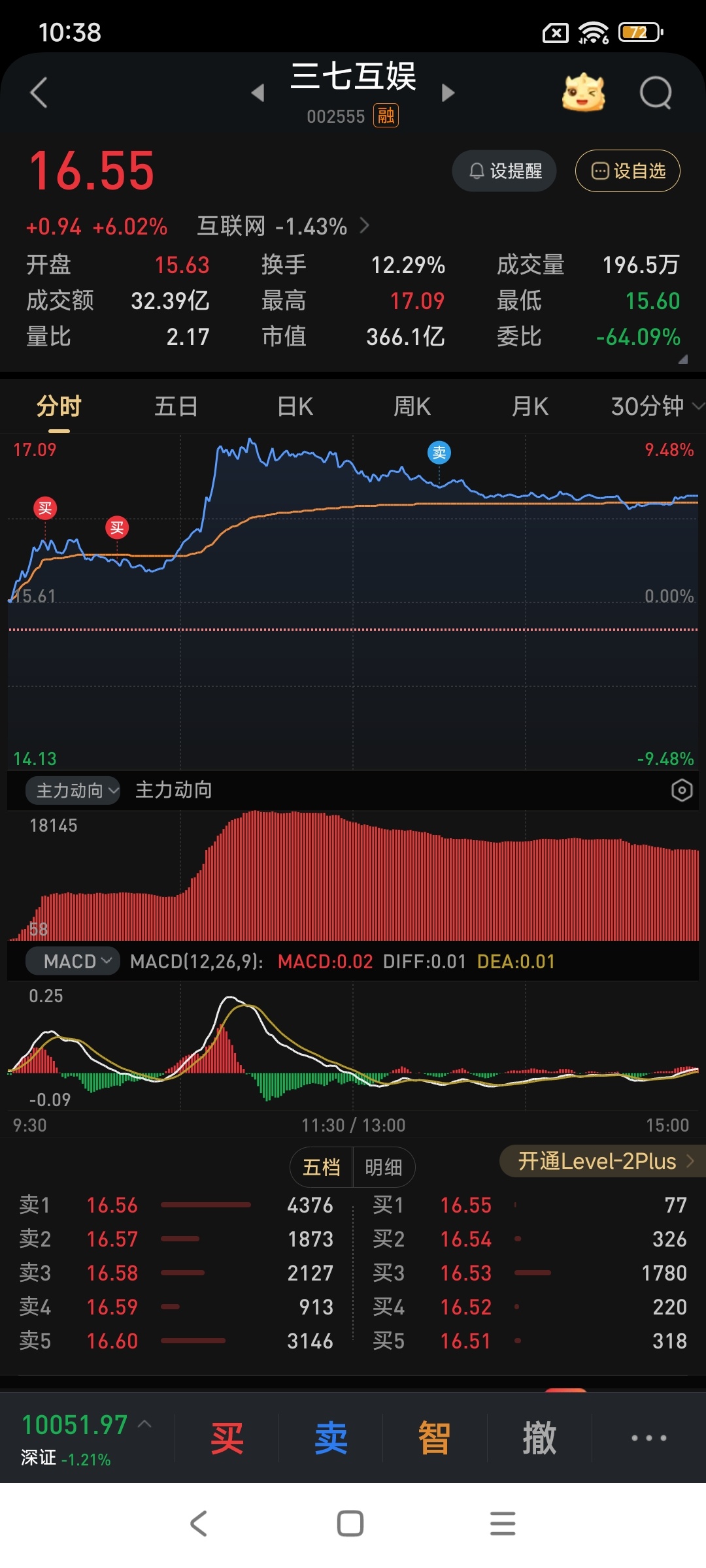Open the 主力动向 indicator dropdown
The height and width of the screenshot is (1568, 706).
pyautogui.click(x=73, y=791)
